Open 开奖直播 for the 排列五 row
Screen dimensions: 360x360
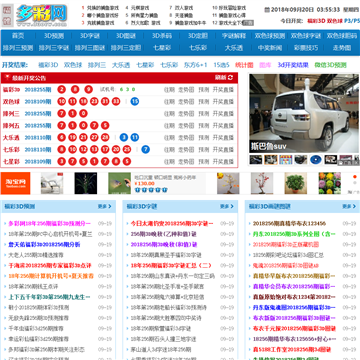click(223, 126)
